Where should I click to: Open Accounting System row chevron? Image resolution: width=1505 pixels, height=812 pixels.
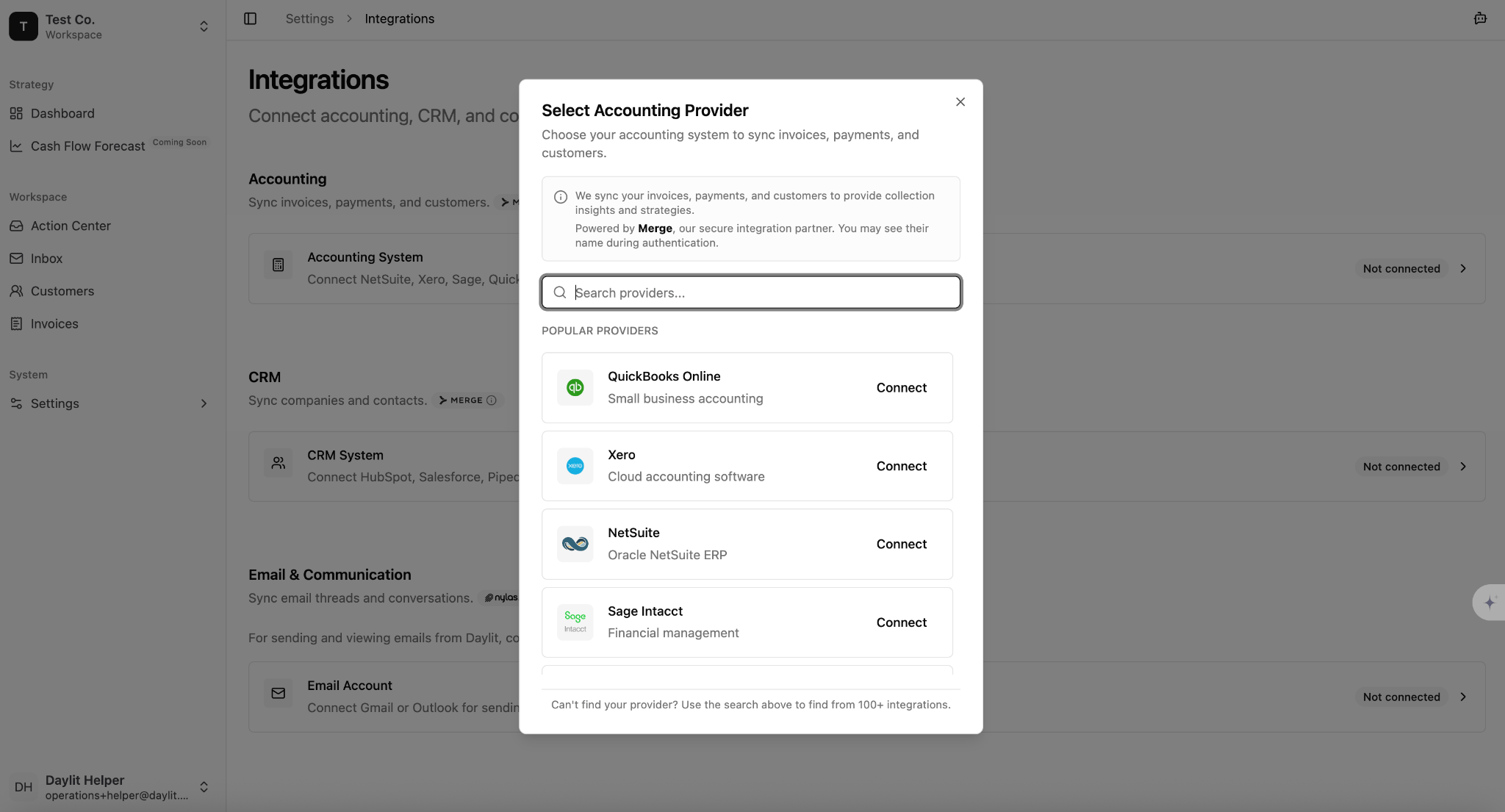click(1463, 269)
